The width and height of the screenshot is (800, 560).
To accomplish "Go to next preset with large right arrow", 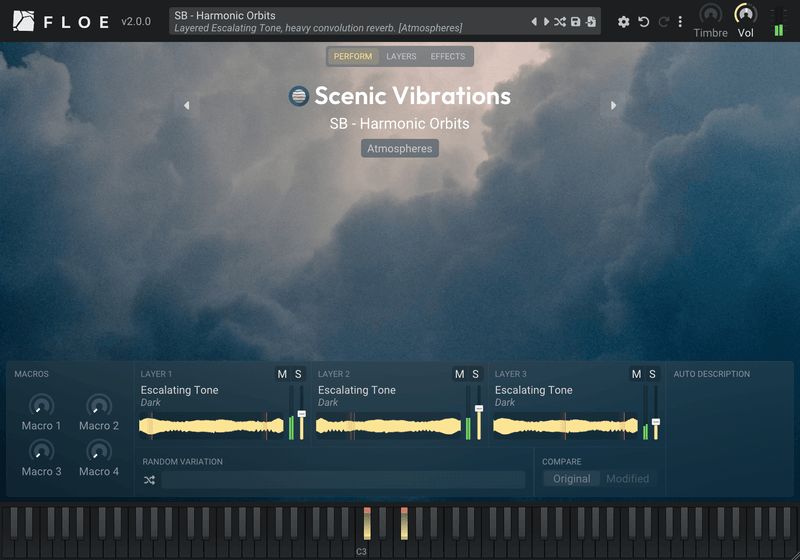I will pos(613,105).
